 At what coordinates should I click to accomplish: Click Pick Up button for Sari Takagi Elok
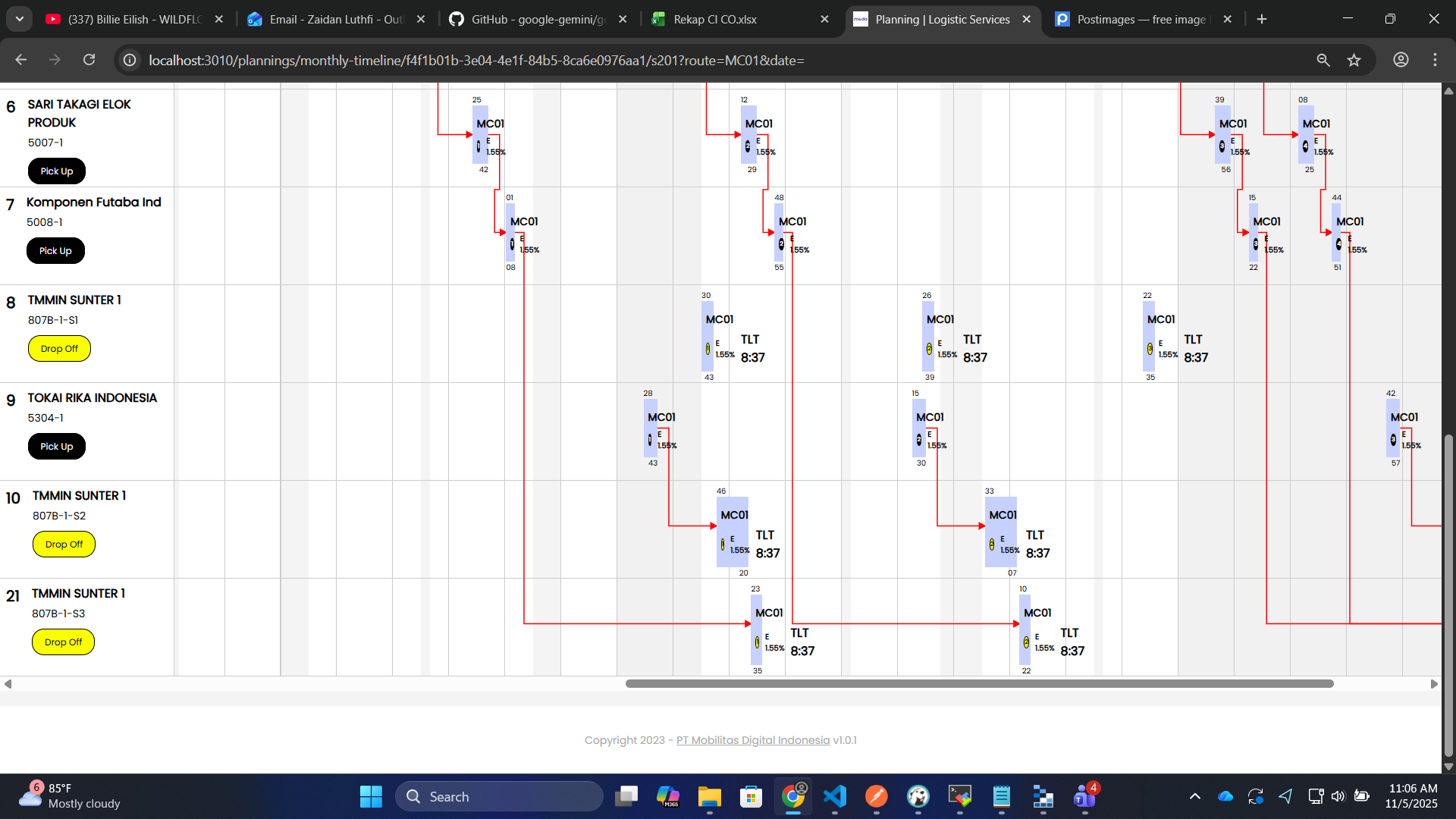click(x=57, y=171)
